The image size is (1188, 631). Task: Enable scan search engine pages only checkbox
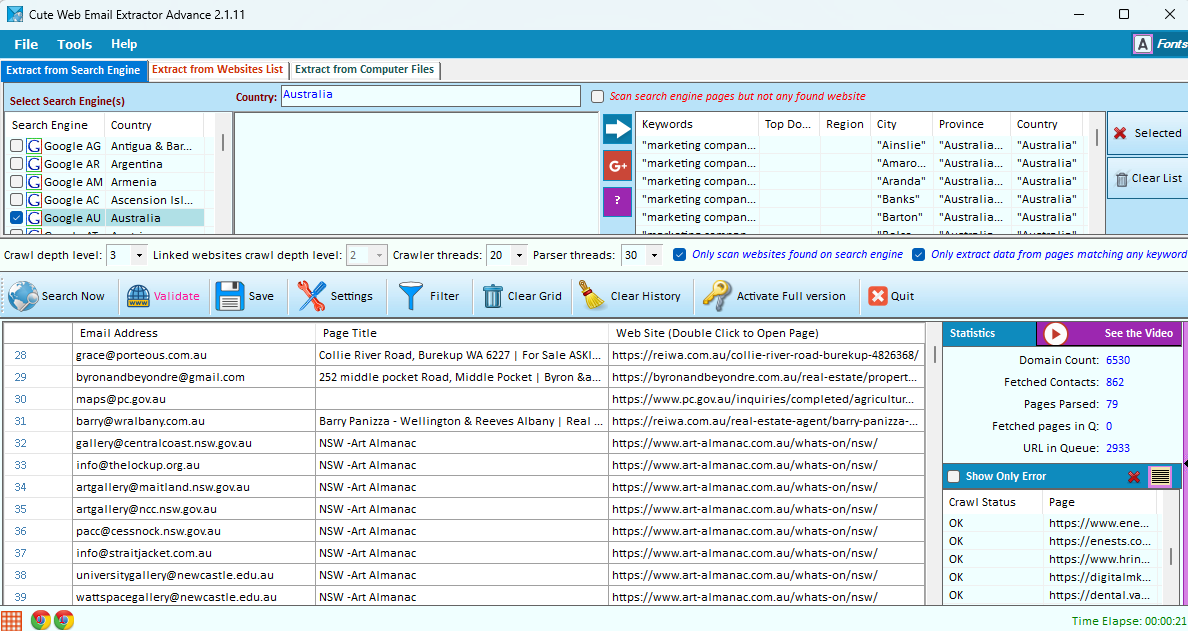pos(598,97)
